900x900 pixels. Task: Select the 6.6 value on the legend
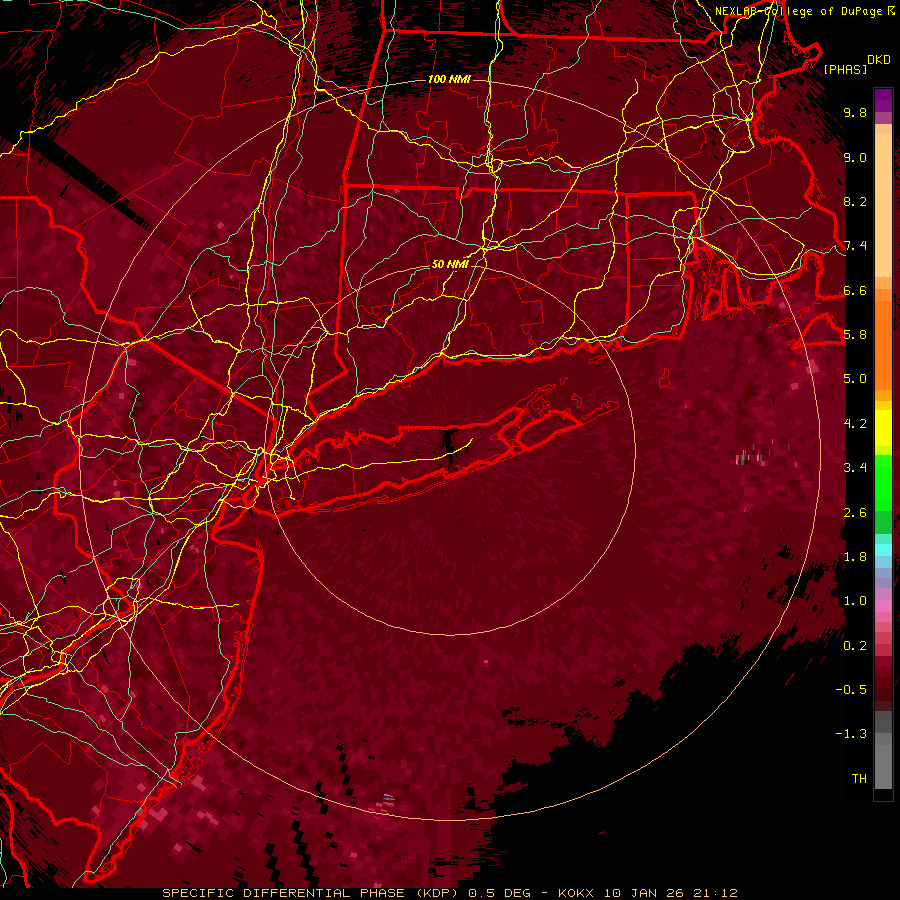[855, 291]
